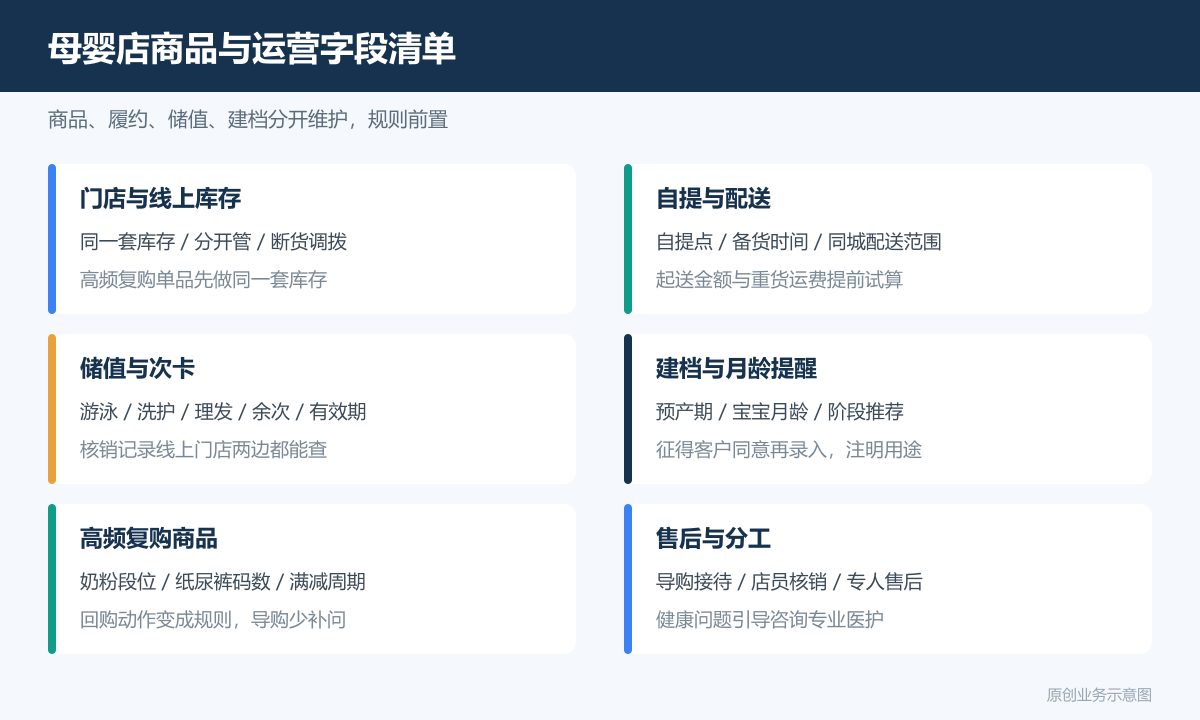Image resolution: width=1200 pixels, height=720 pixels.
Task: Click the title 母婴店商品与运营字段清单
Action: (x=251, y=48)
